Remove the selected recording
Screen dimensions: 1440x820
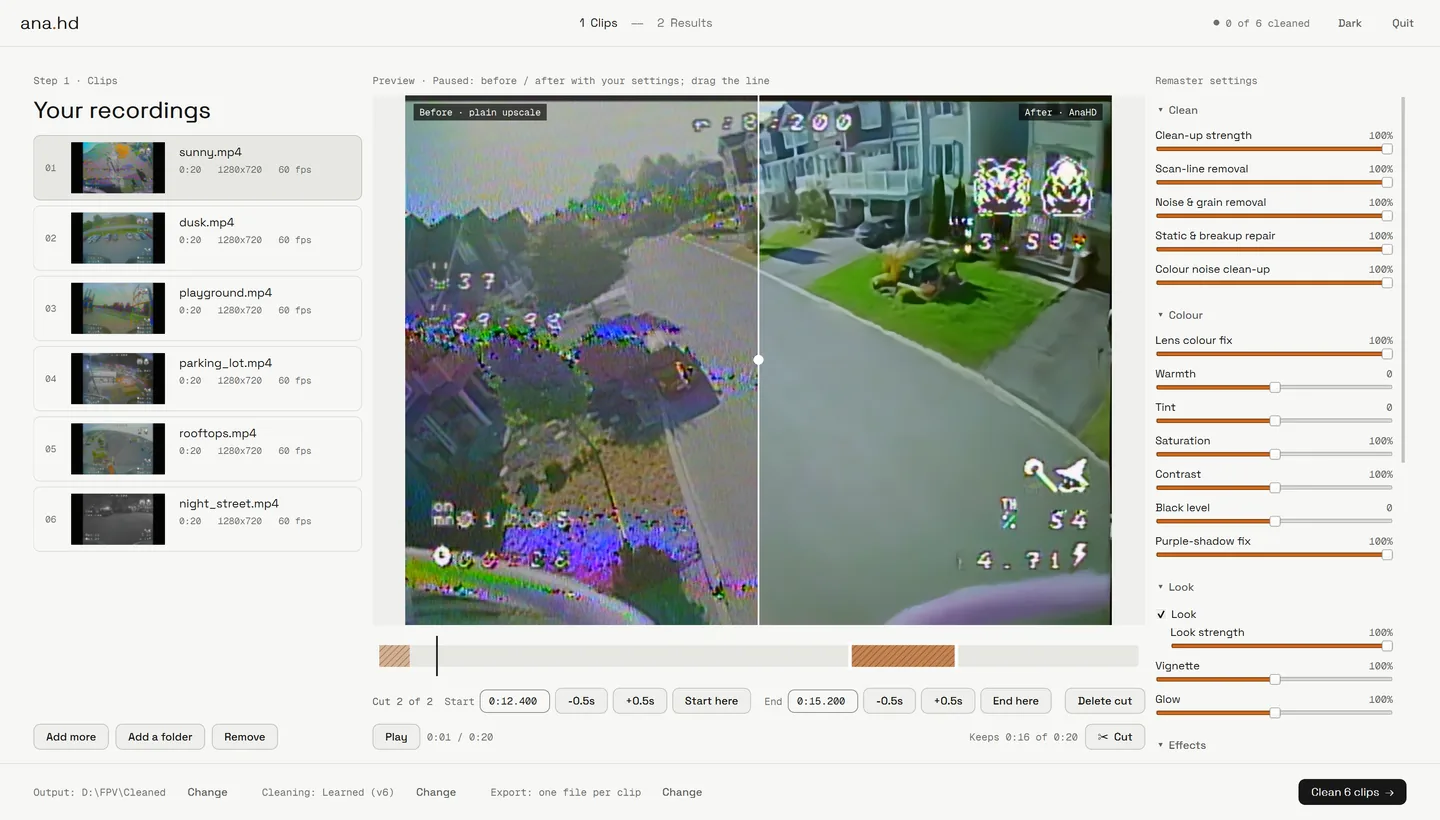tap(245, 737)
